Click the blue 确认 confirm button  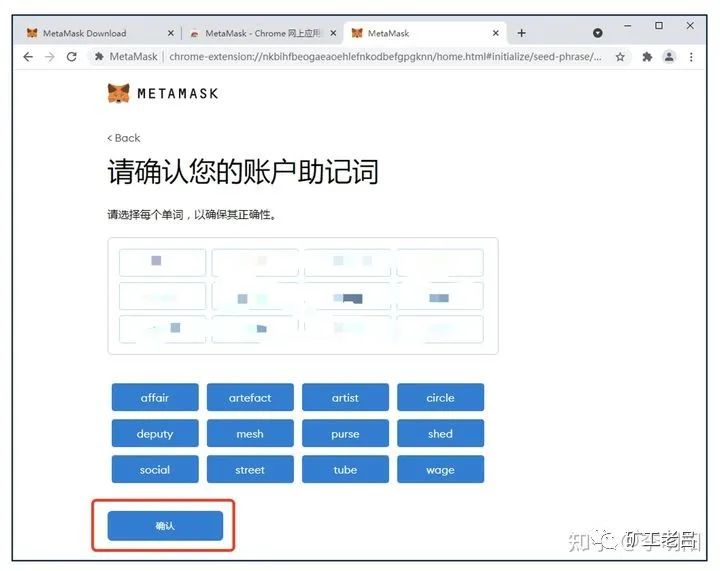tap(165, 526)
